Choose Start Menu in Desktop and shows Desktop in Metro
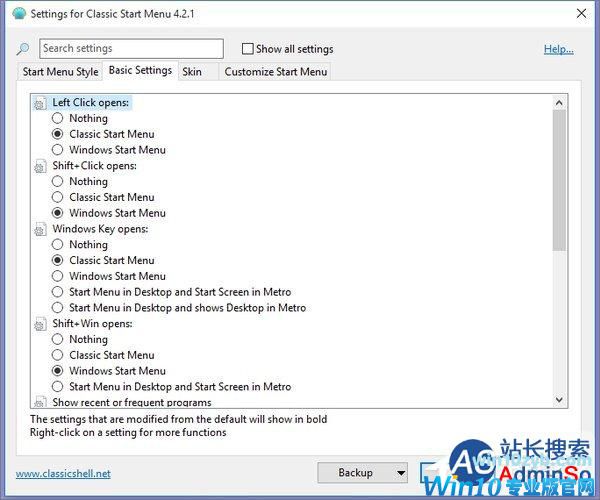Viewport: 600px width, 500px height. (x=58, y=308)
